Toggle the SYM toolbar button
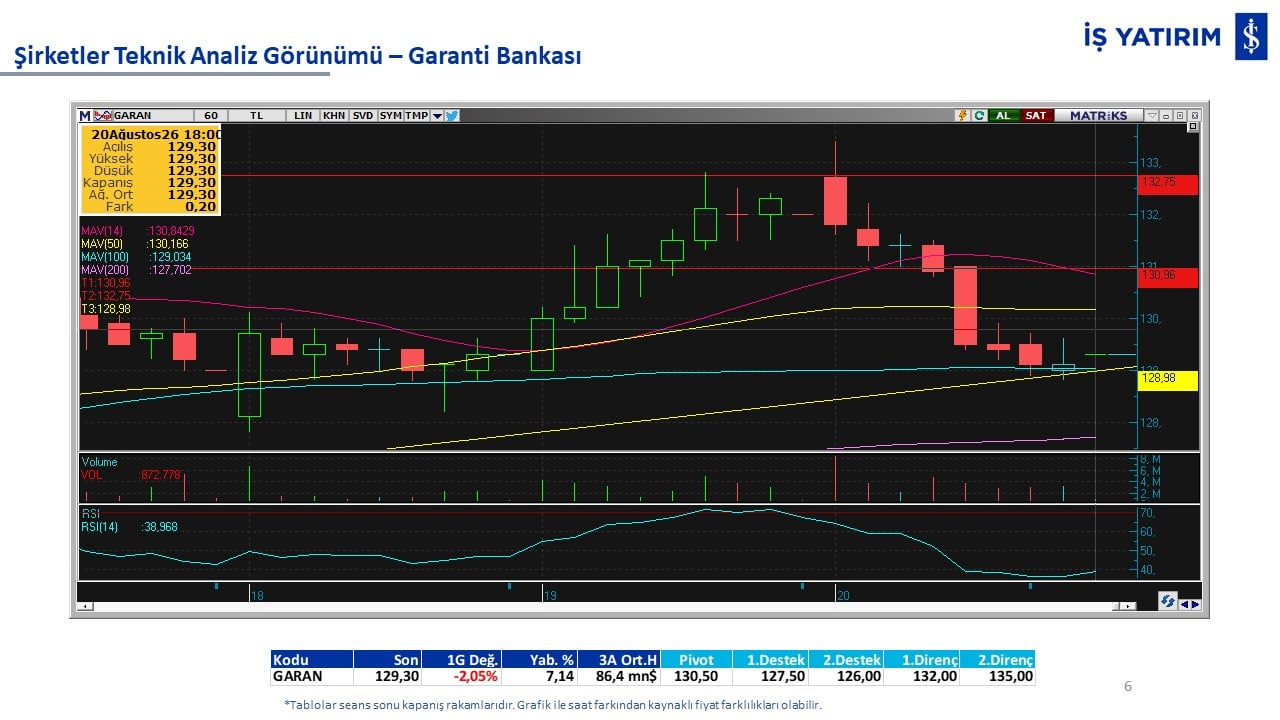The height and width of the screenshot is (720, 1280). coord(390,115)
